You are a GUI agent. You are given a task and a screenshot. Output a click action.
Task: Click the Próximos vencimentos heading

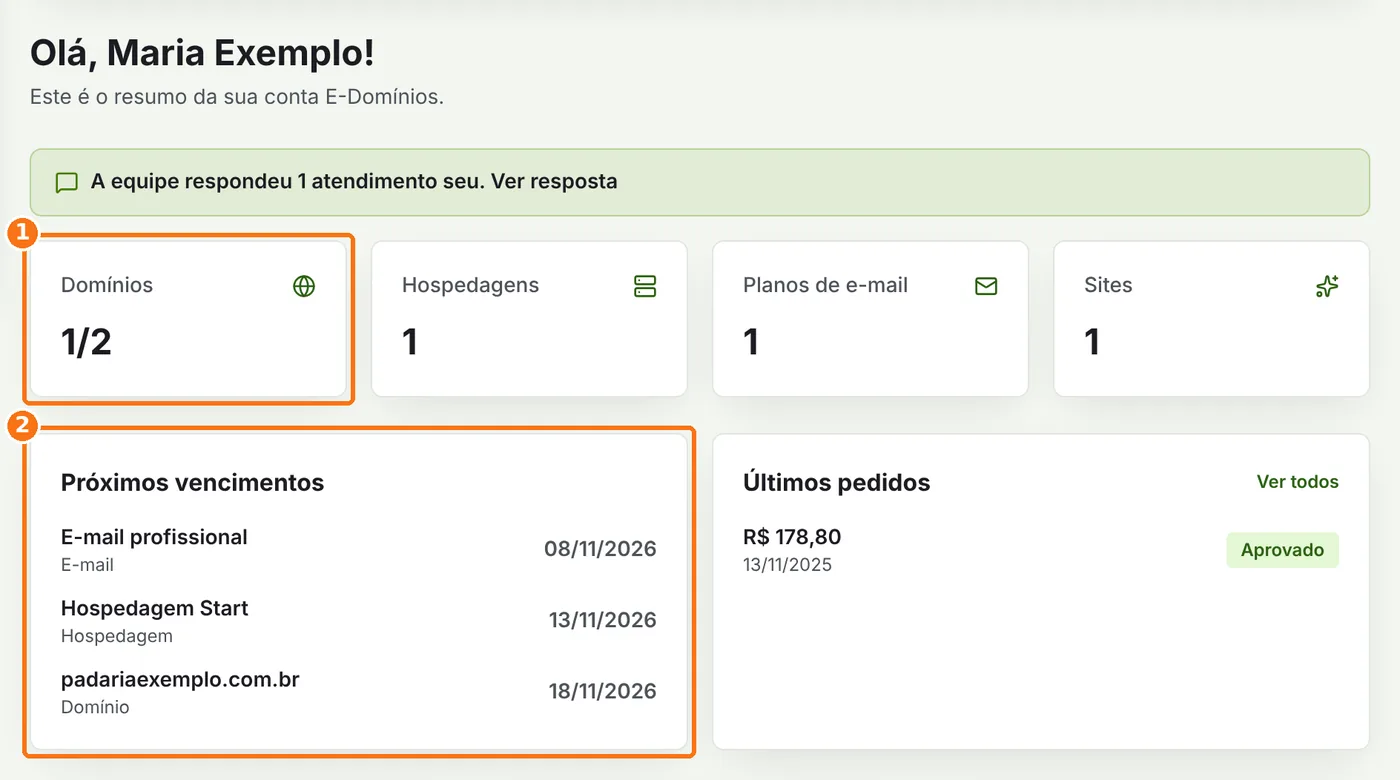click(x=193, y=483)
